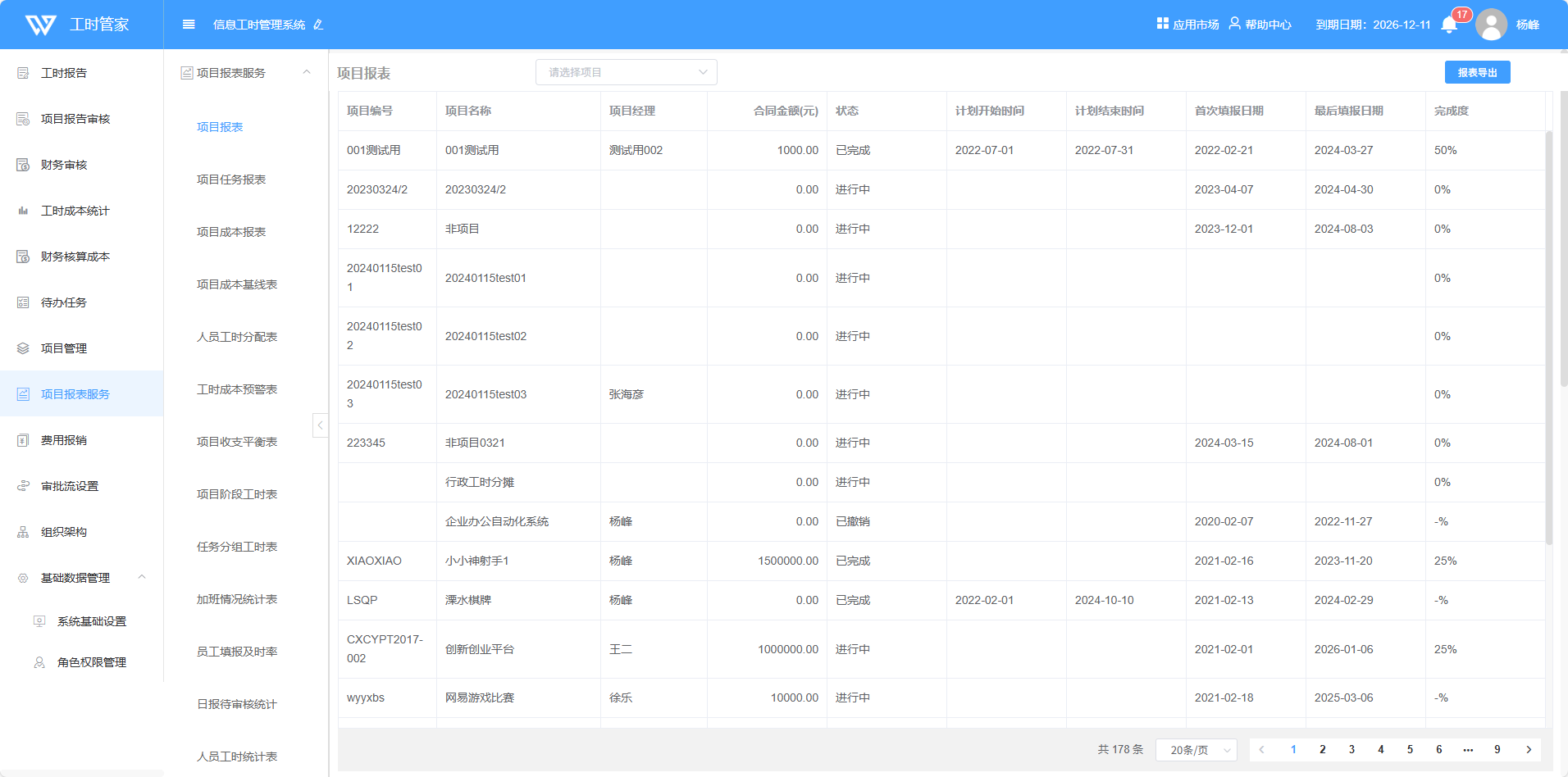
Task: Open notifications bell with 17 badge
Action: pos(1449,25)
